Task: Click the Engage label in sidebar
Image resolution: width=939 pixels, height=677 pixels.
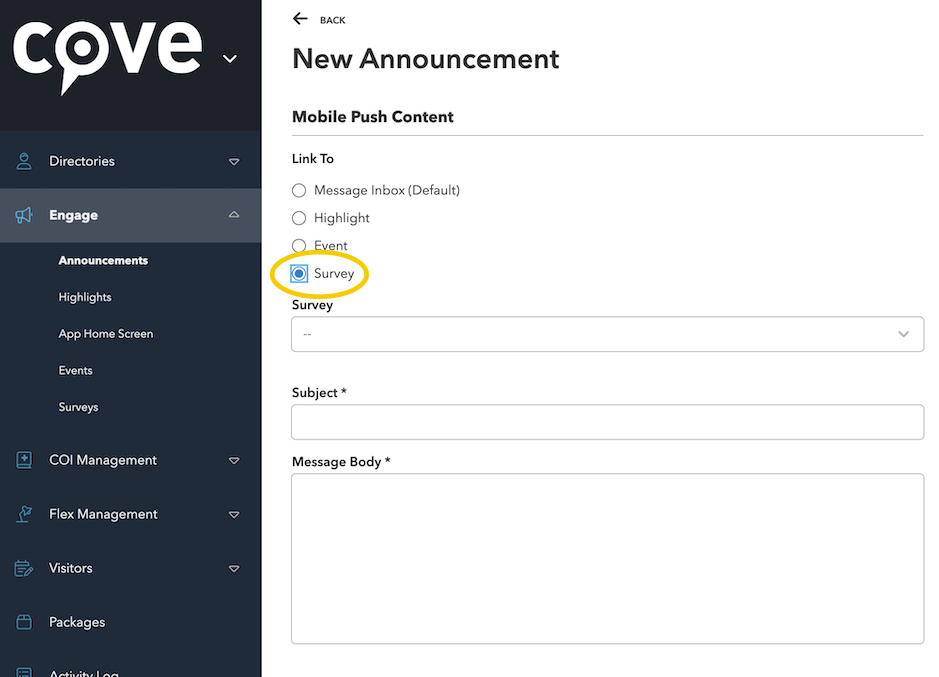Action: point(74,215)
